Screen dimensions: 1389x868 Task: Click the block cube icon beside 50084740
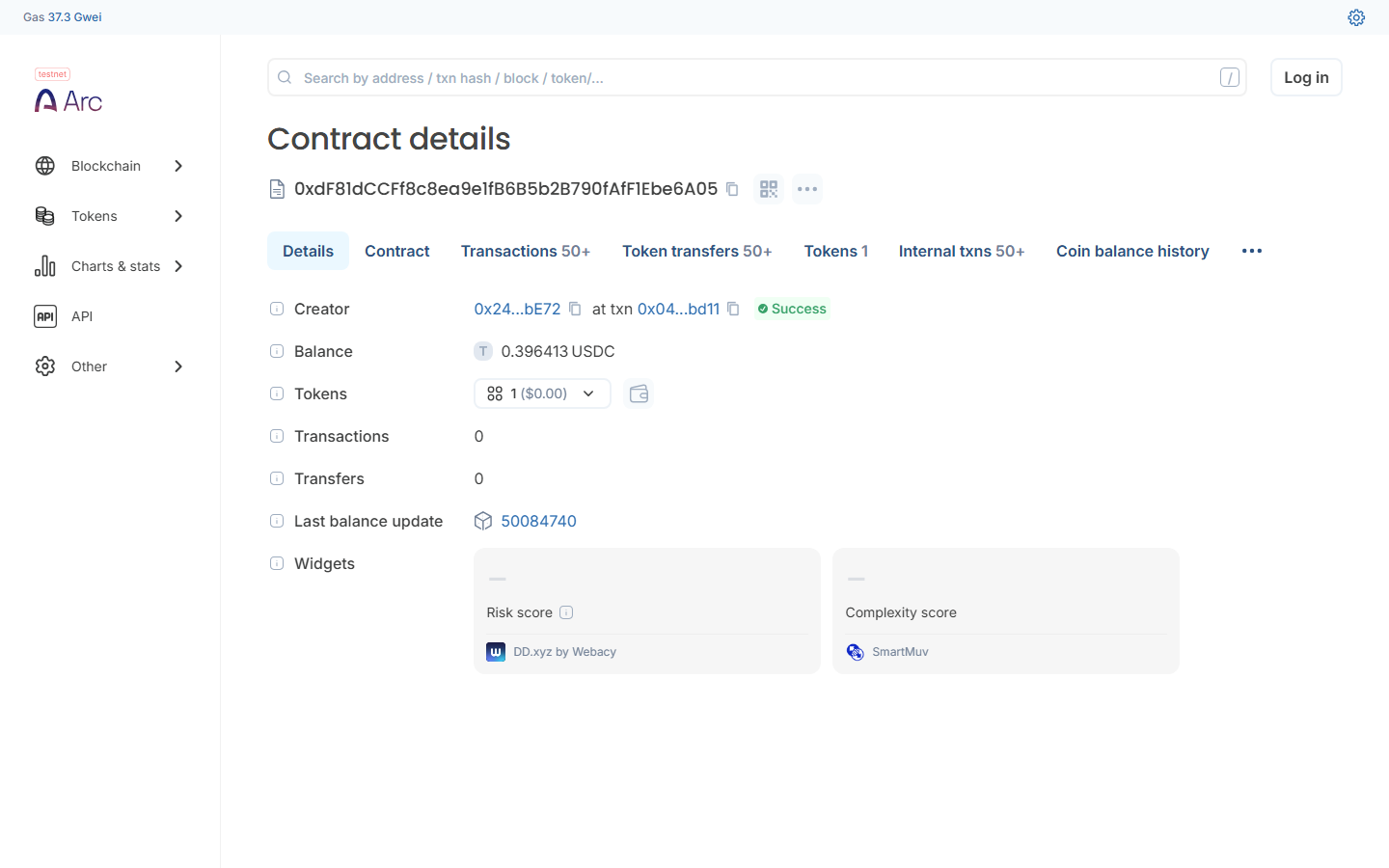pyautogui.click(x=483, y=521)
